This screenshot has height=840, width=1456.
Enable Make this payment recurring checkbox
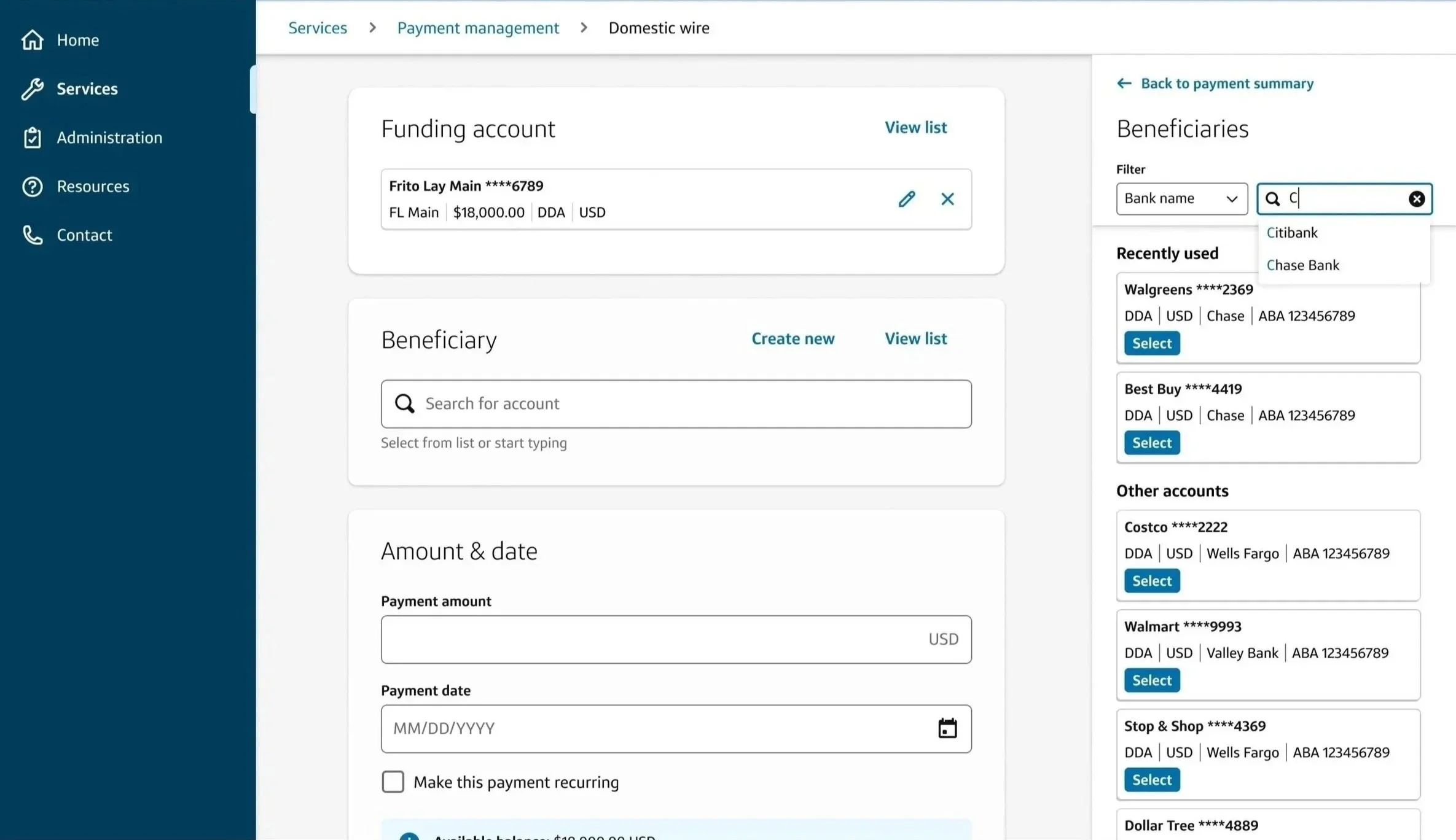click(393, 782)
